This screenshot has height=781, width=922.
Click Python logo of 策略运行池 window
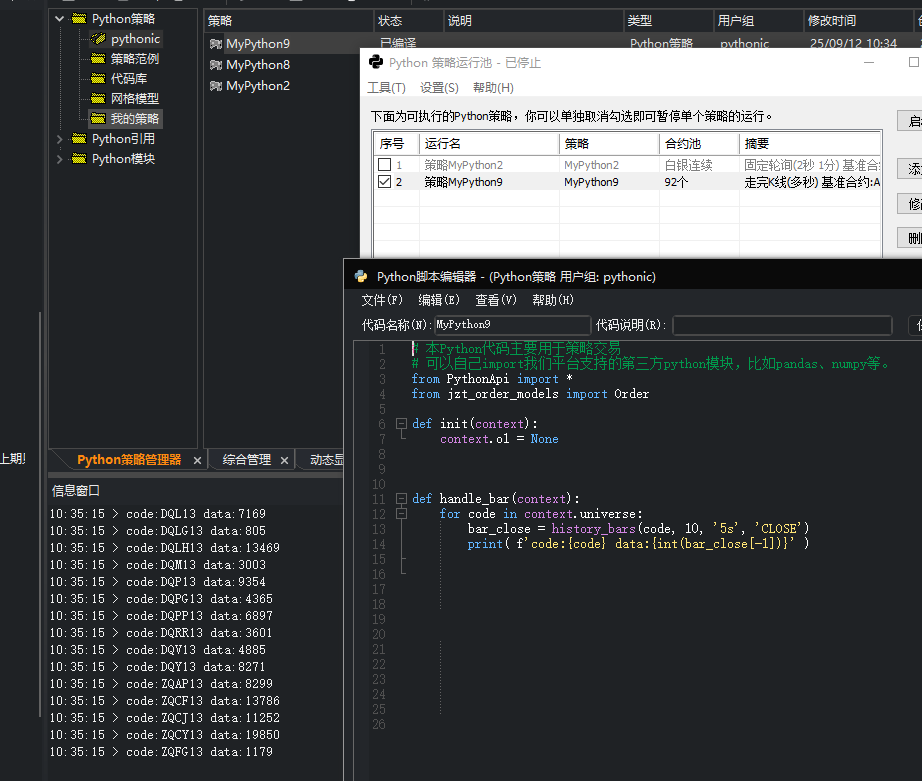click(376, 63)
